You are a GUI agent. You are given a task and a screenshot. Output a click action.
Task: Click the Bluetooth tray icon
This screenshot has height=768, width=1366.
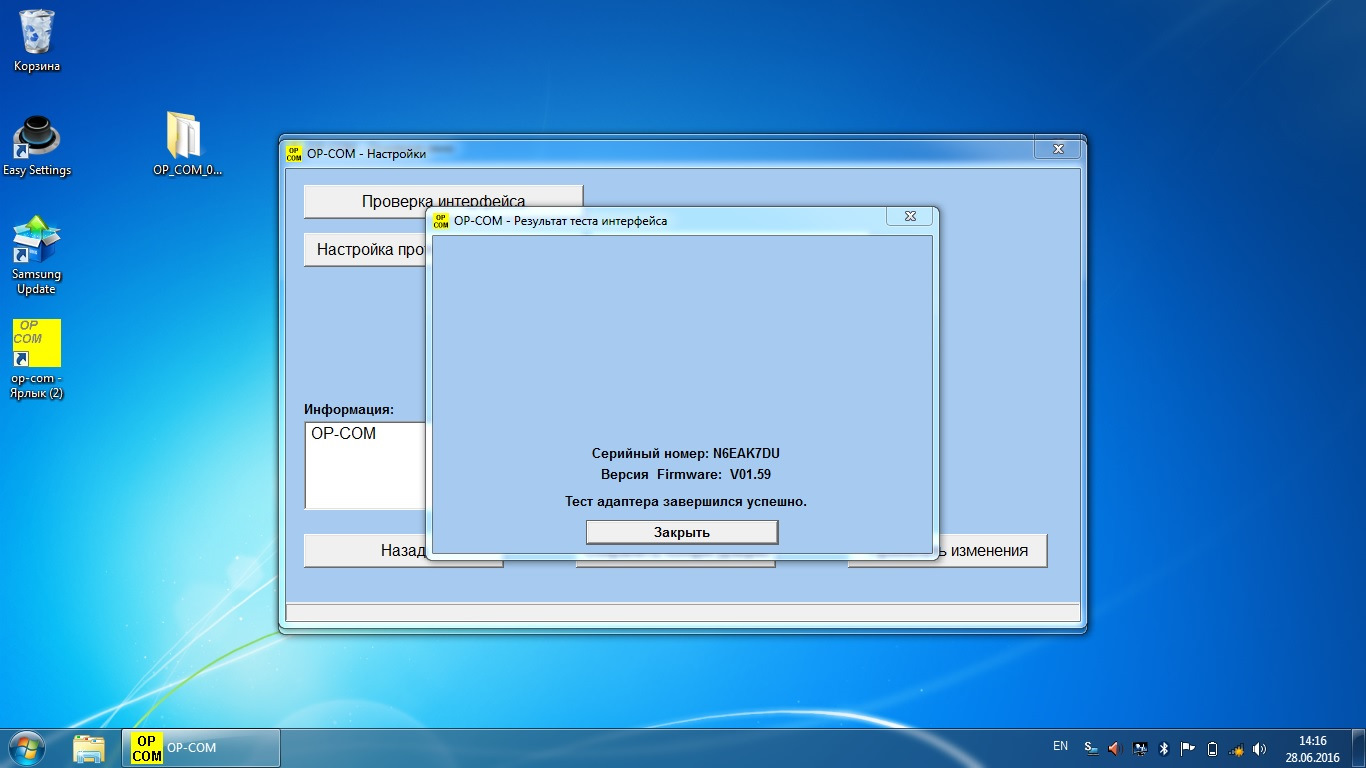click(1164, 748)
